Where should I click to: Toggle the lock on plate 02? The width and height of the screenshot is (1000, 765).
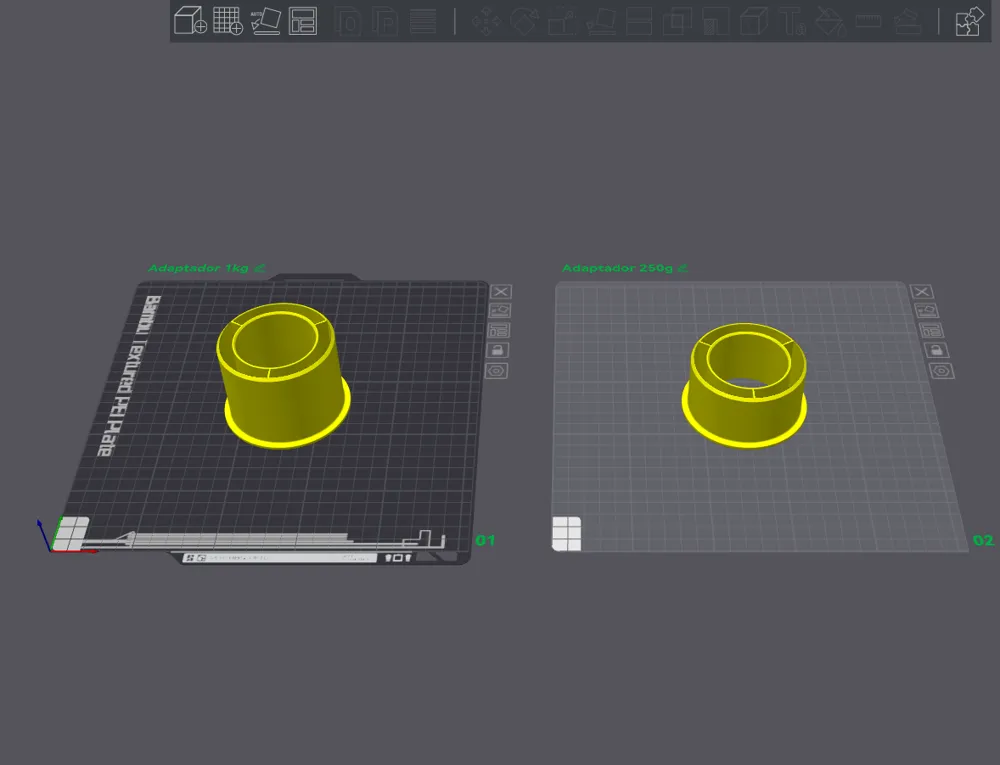936,350
